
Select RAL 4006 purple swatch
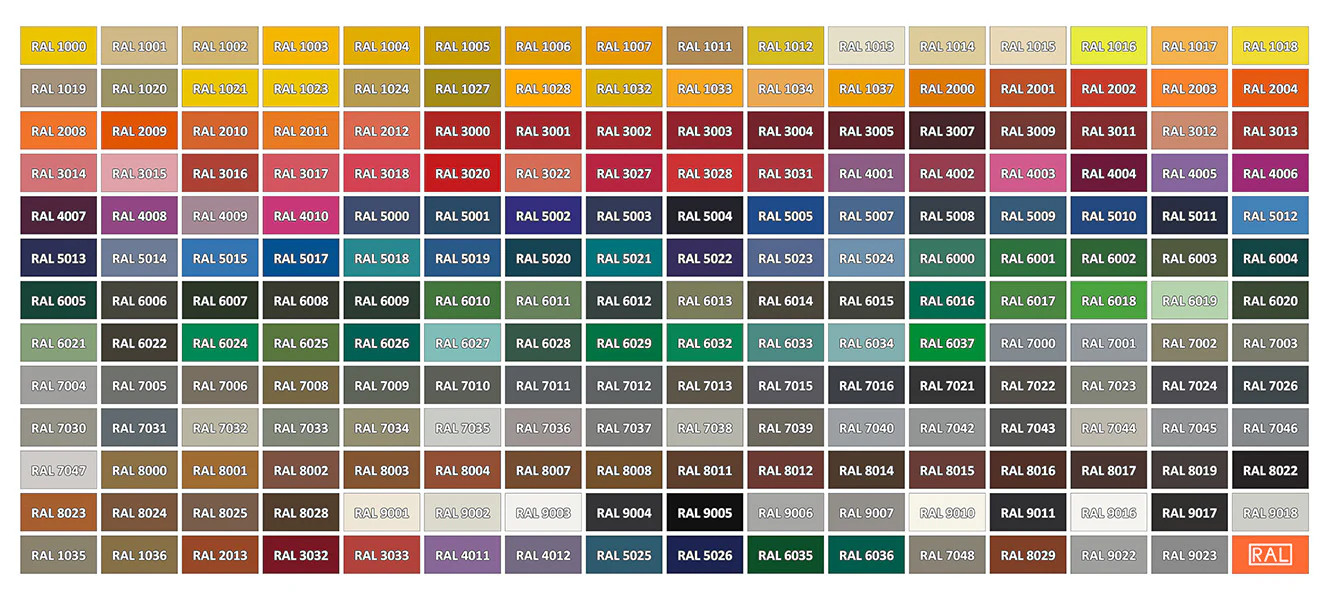(x=1270, y=172)
